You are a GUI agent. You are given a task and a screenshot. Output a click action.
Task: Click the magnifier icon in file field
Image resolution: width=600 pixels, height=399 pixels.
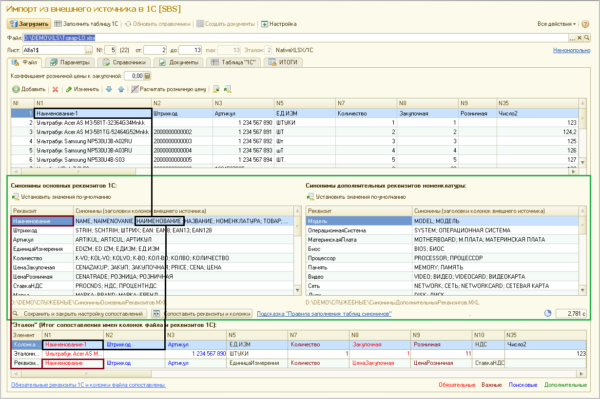tap(587, 38)
